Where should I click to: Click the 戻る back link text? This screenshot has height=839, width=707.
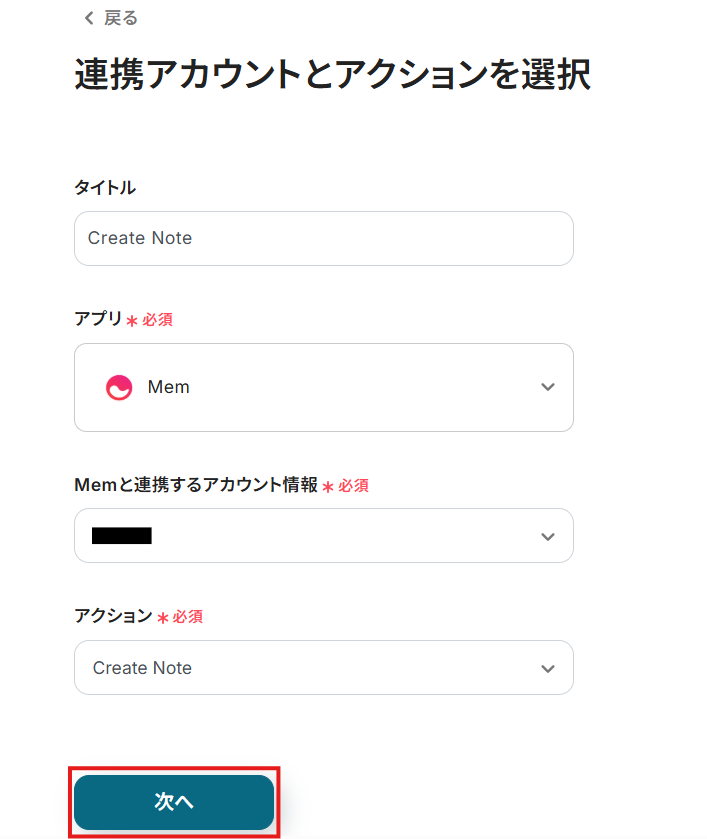coord(121,18)
